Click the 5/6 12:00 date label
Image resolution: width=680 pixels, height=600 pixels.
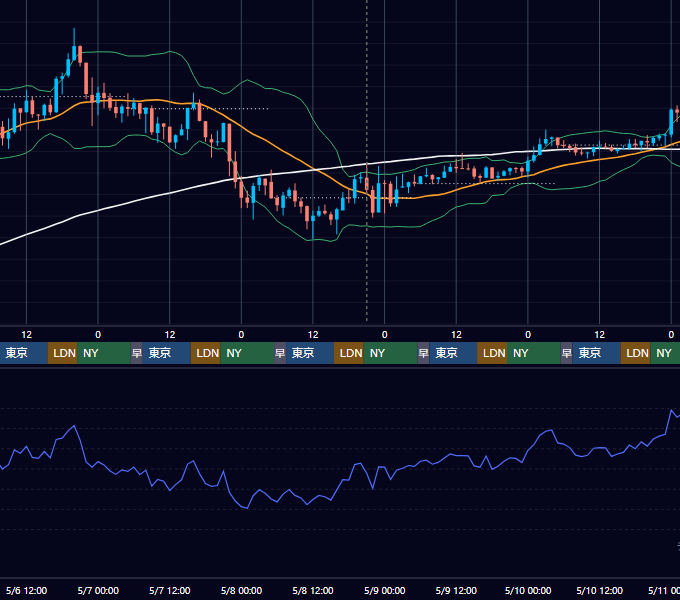point(26,590)
